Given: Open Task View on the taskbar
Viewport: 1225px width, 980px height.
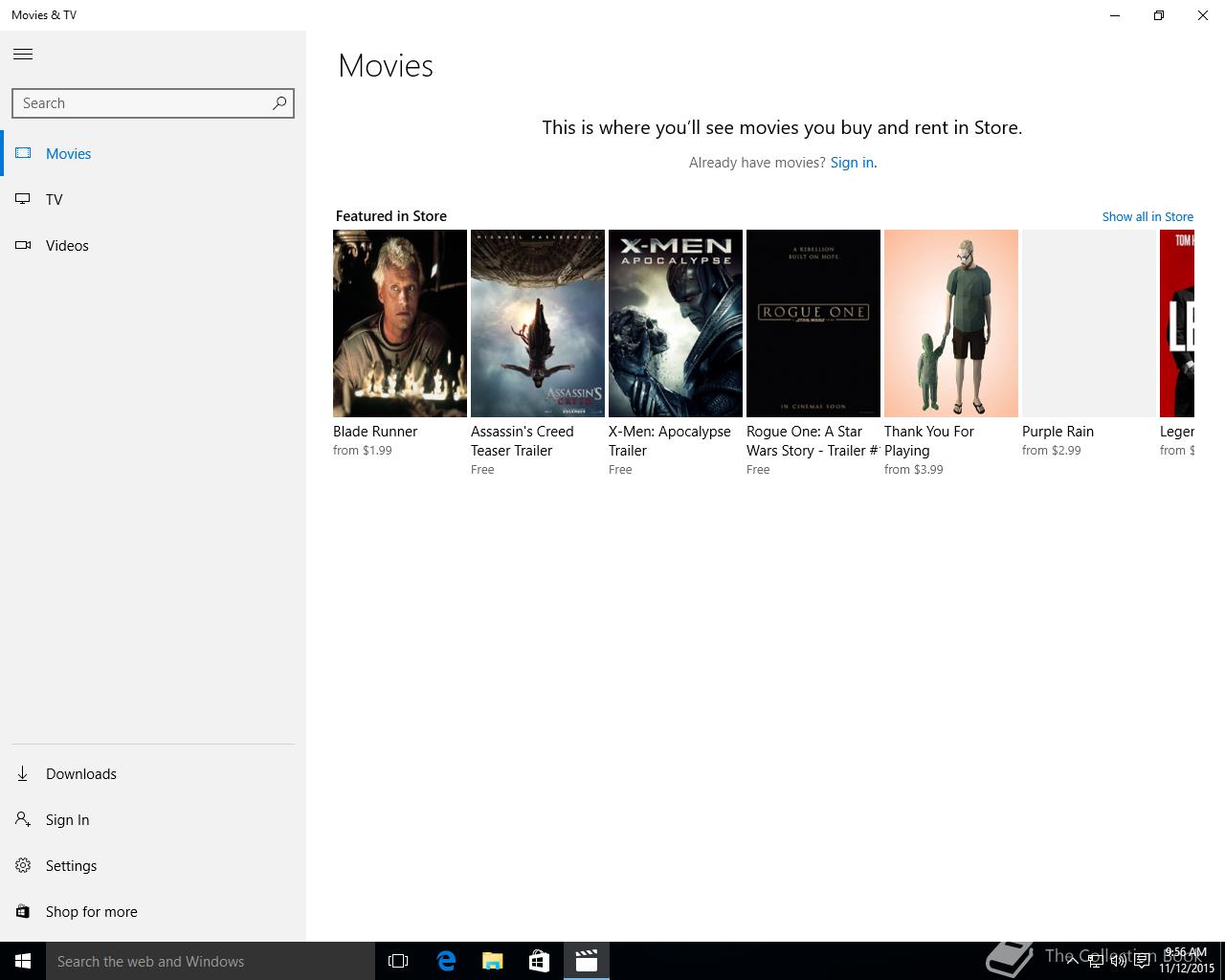Looking at the screenshot, I should 398,961.
